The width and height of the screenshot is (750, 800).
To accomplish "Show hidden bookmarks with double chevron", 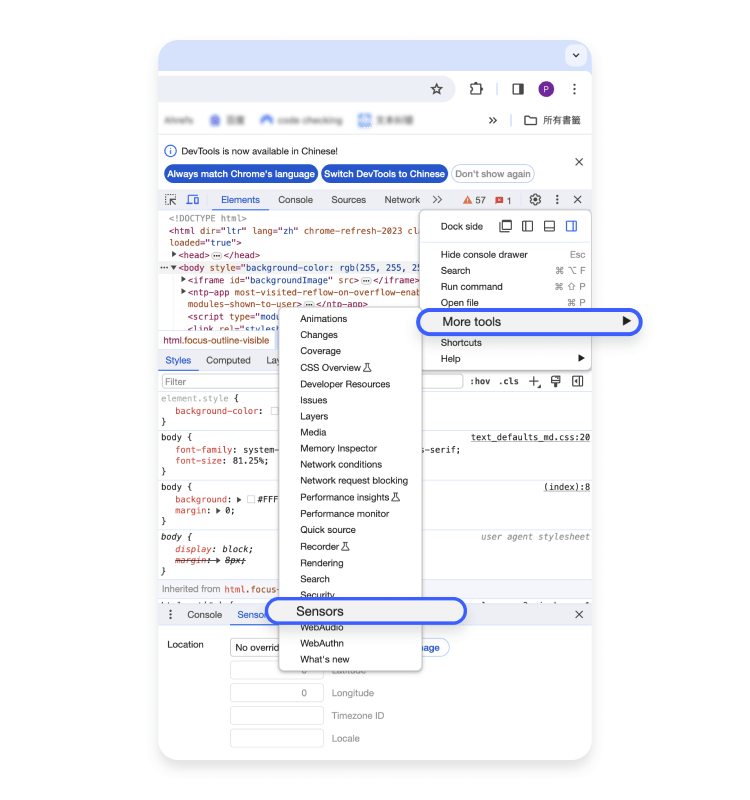I will (x=492, y=120).
